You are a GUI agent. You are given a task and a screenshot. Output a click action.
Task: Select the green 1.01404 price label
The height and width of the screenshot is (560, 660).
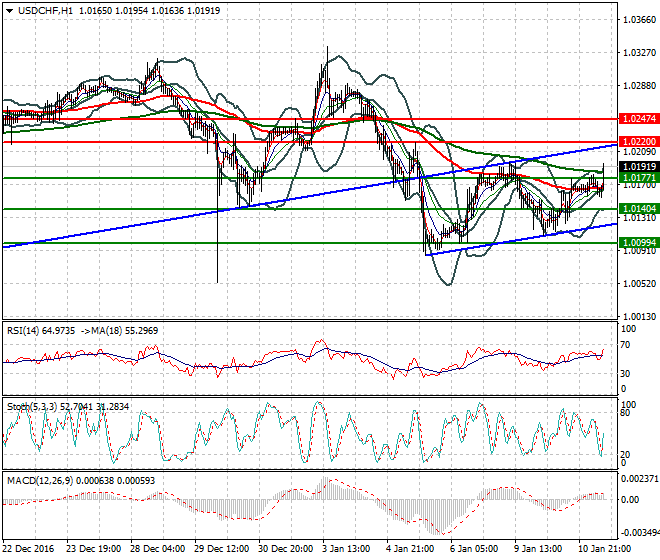click(x=639, y=209)
